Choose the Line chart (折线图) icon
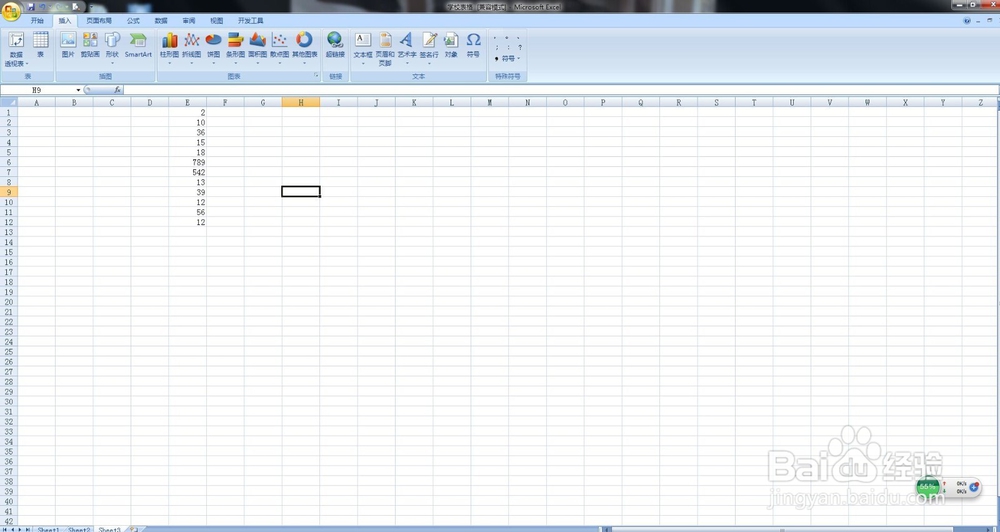The width and height of the screenshot is (1000, 532). click(191, 40)
